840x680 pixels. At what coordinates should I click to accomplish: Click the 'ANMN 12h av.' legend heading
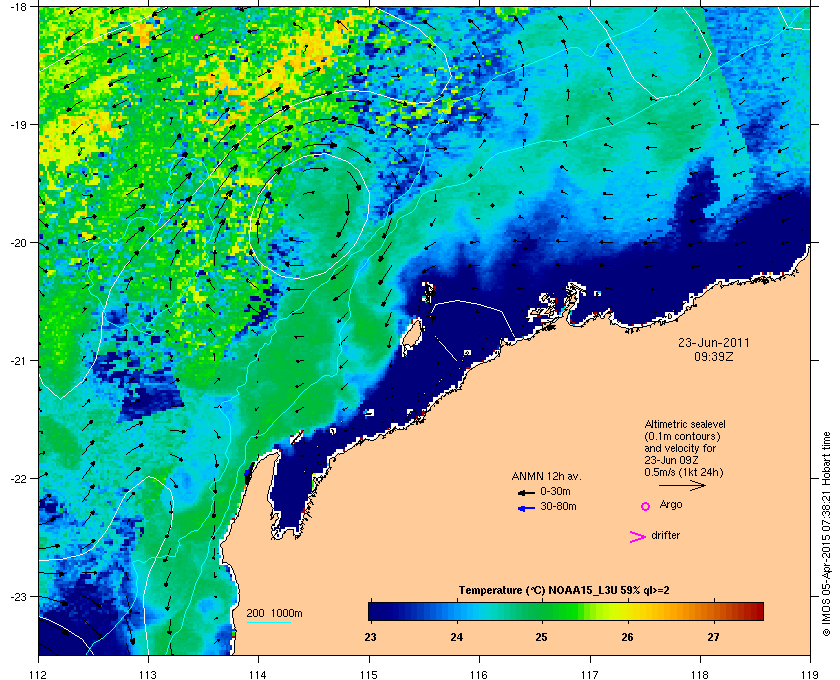tap(546, 476)
